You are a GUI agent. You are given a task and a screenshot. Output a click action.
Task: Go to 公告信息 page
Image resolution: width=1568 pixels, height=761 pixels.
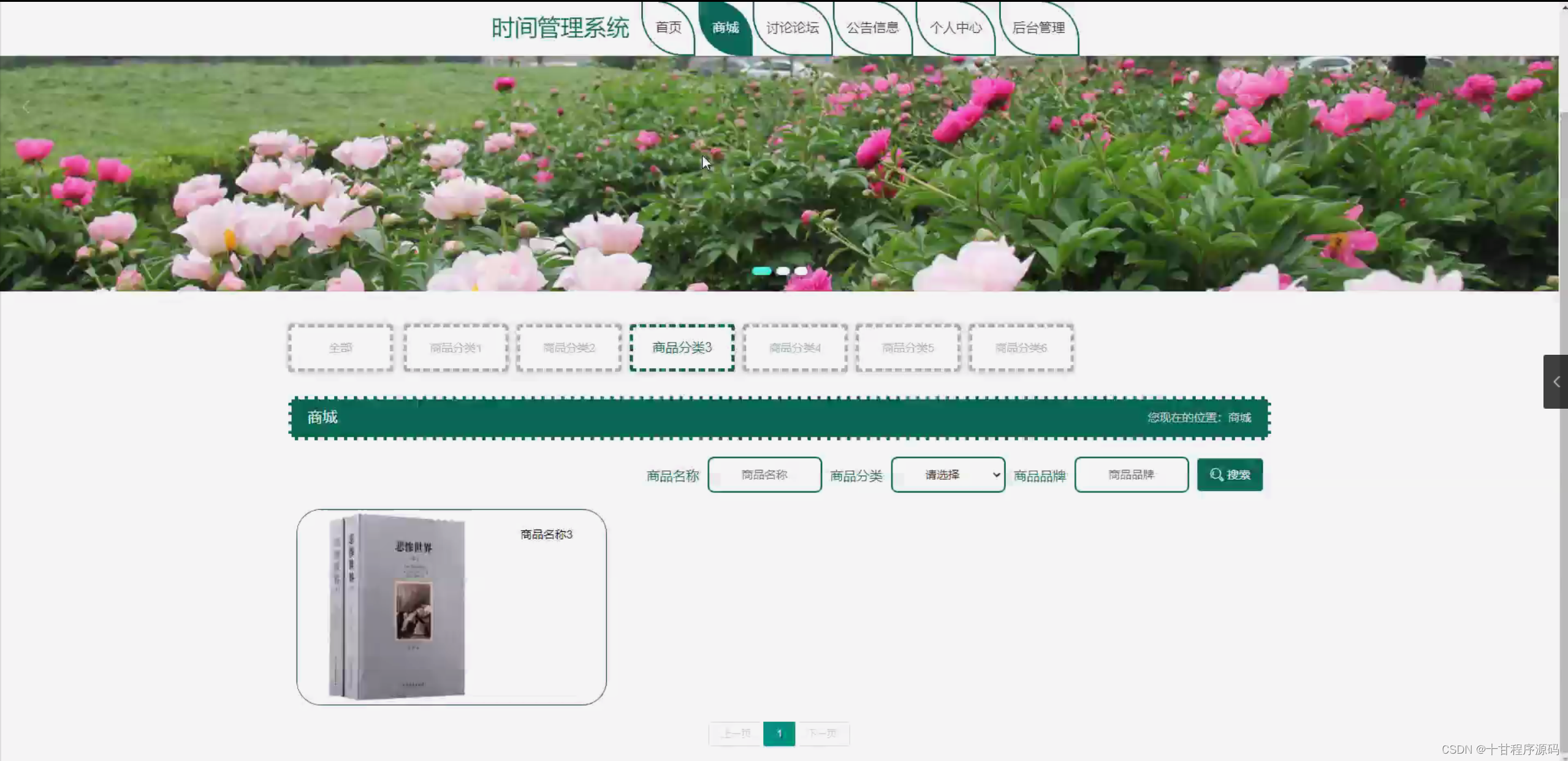point(872,28)
